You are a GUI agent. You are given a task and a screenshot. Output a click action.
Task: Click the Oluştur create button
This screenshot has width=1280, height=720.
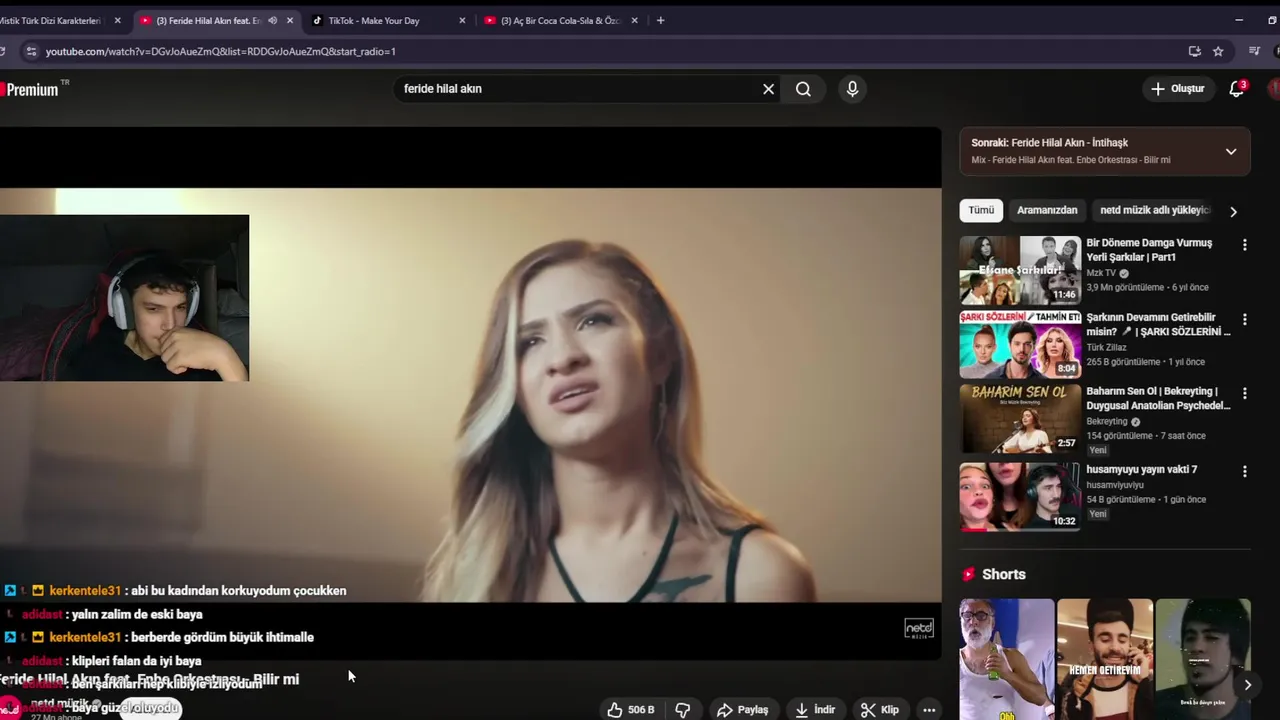1178,89
